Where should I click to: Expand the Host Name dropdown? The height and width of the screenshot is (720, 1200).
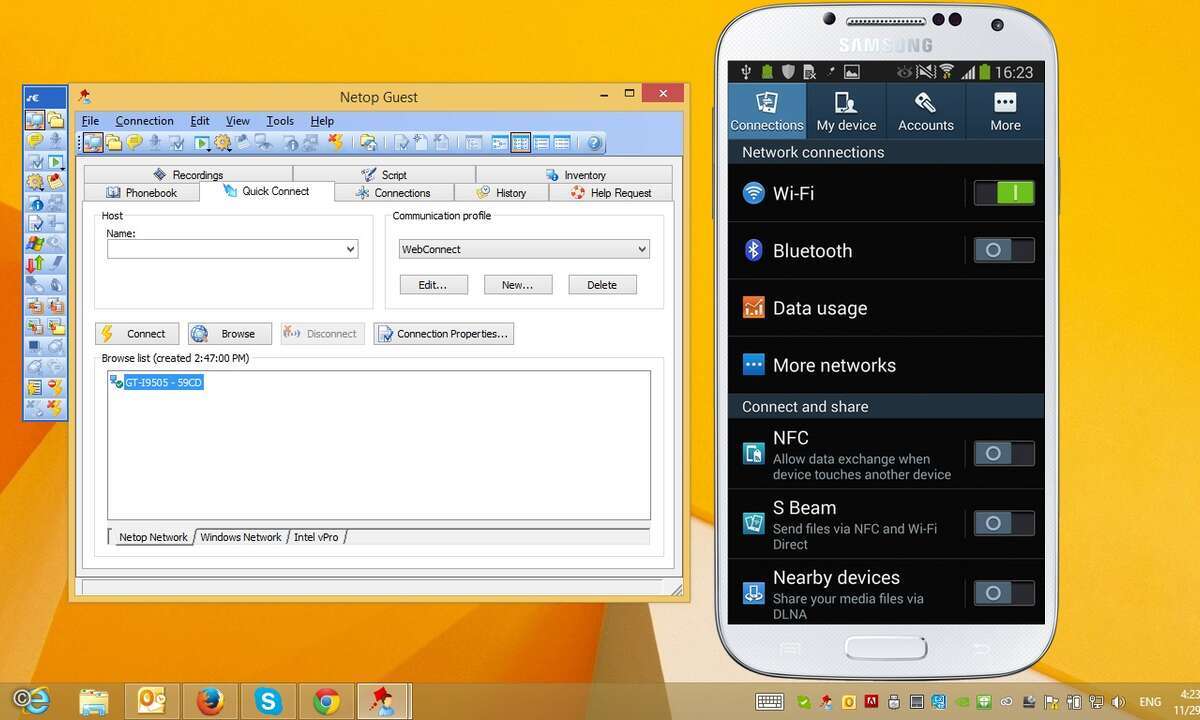[x=350, y=249]
